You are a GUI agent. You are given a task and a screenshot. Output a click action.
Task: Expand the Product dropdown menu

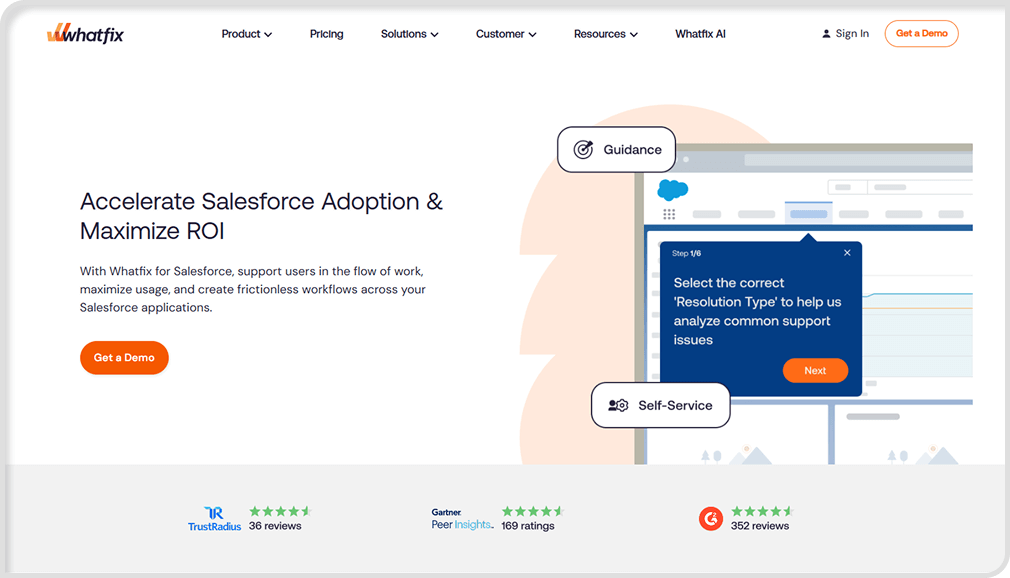pyautogui.click(x=247, y=34)
